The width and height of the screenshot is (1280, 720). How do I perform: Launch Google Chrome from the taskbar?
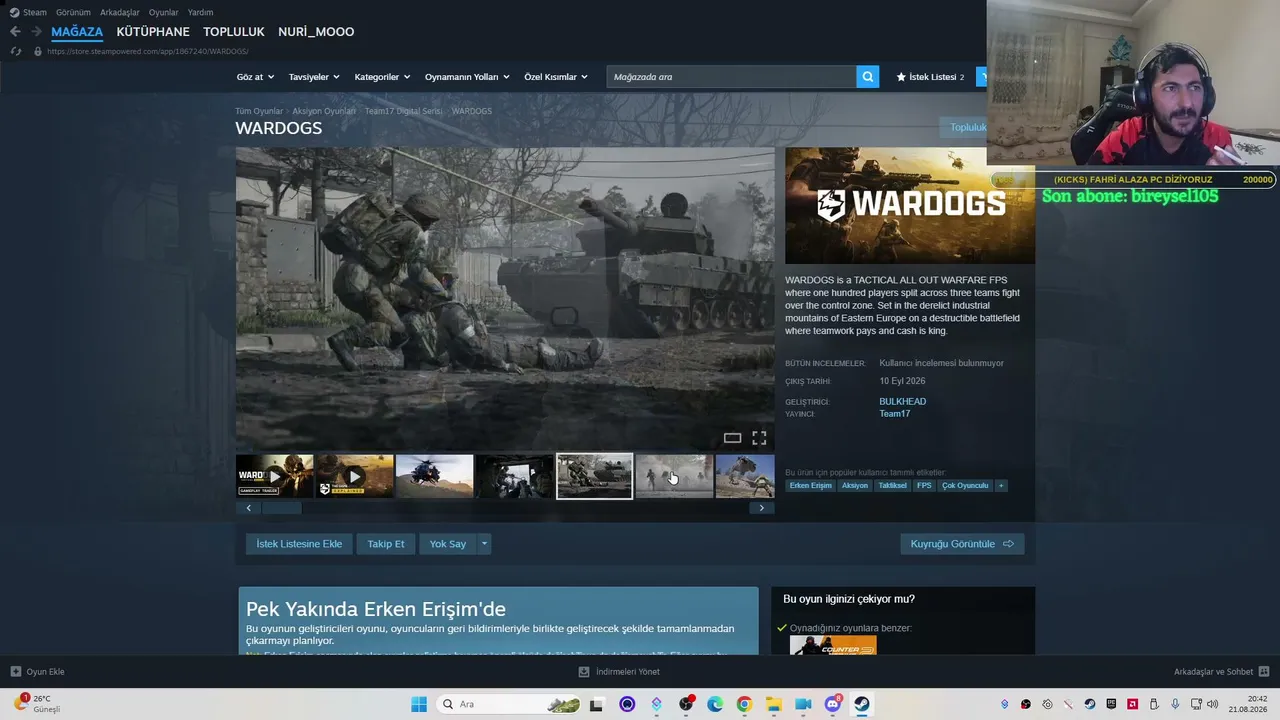(744, 704)
